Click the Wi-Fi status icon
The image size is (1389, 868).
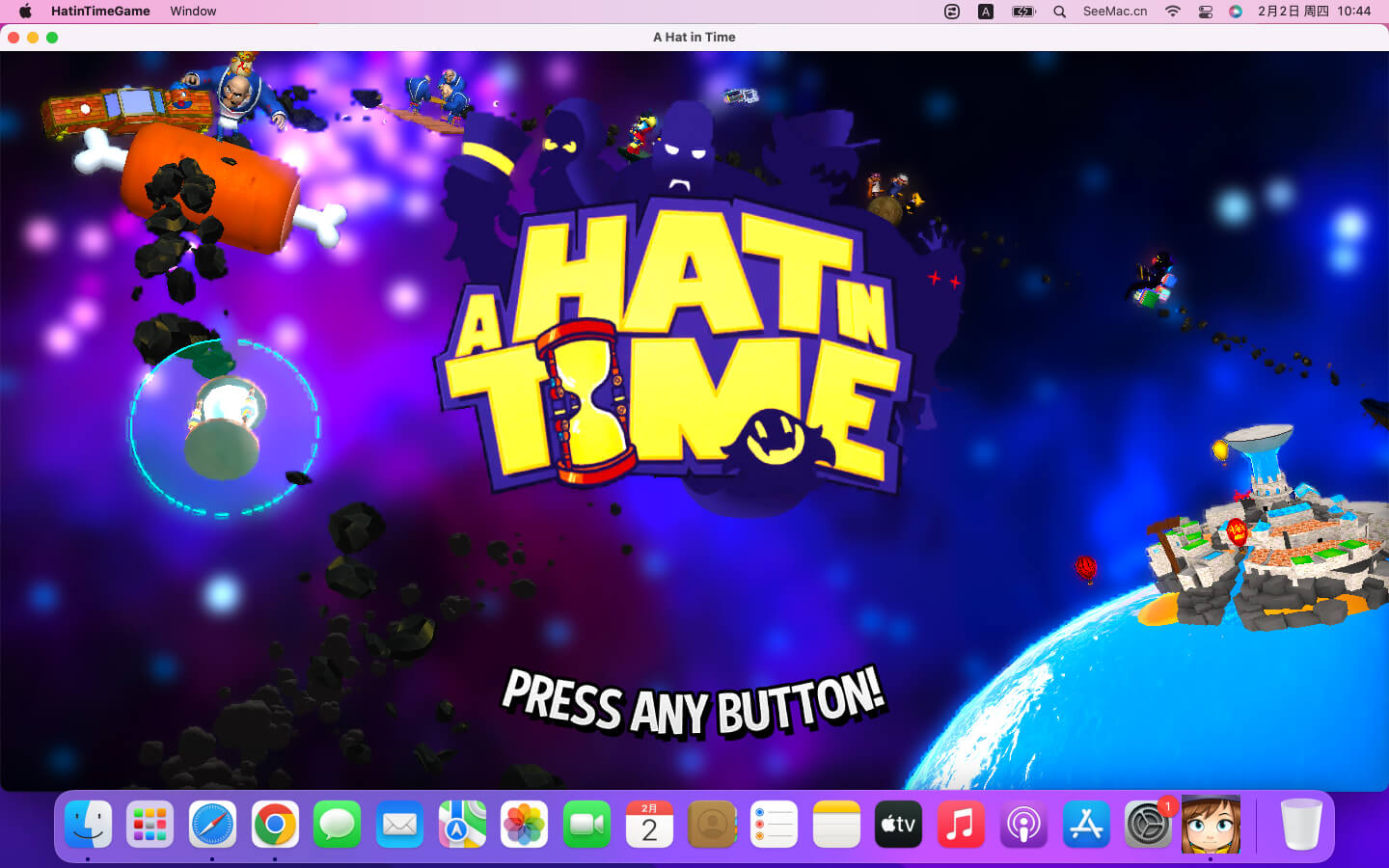coord(1172,12)
